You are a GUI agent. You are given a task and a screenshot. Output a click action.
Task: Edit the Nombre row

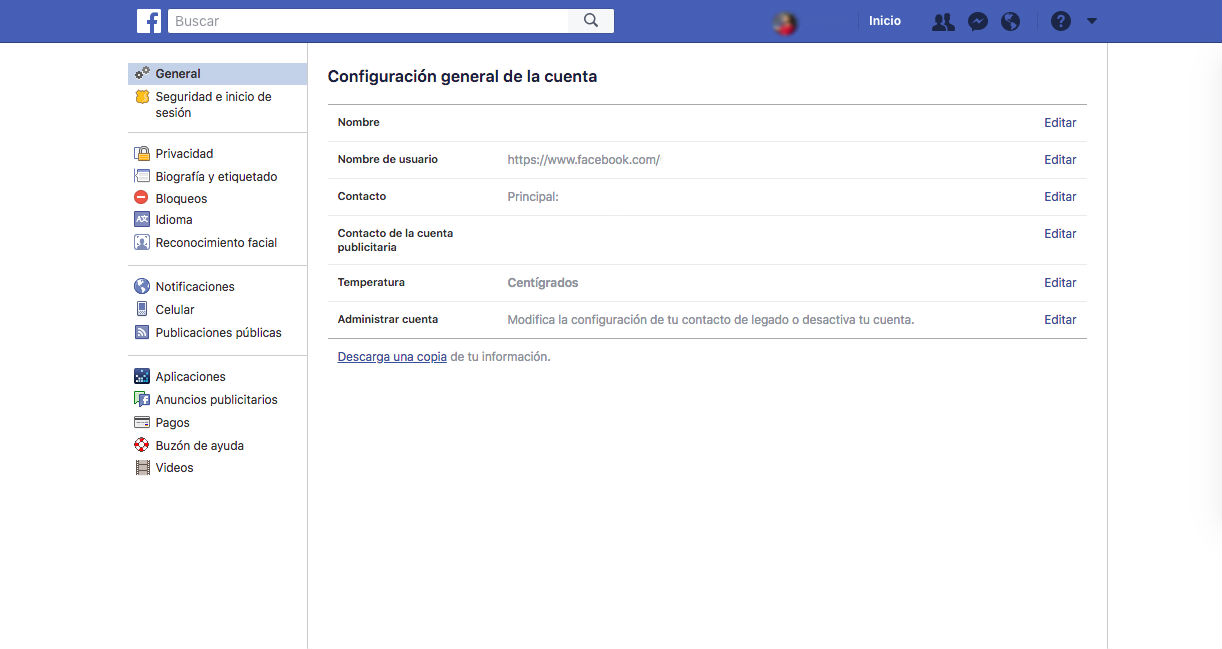(x=1060, y=123)
